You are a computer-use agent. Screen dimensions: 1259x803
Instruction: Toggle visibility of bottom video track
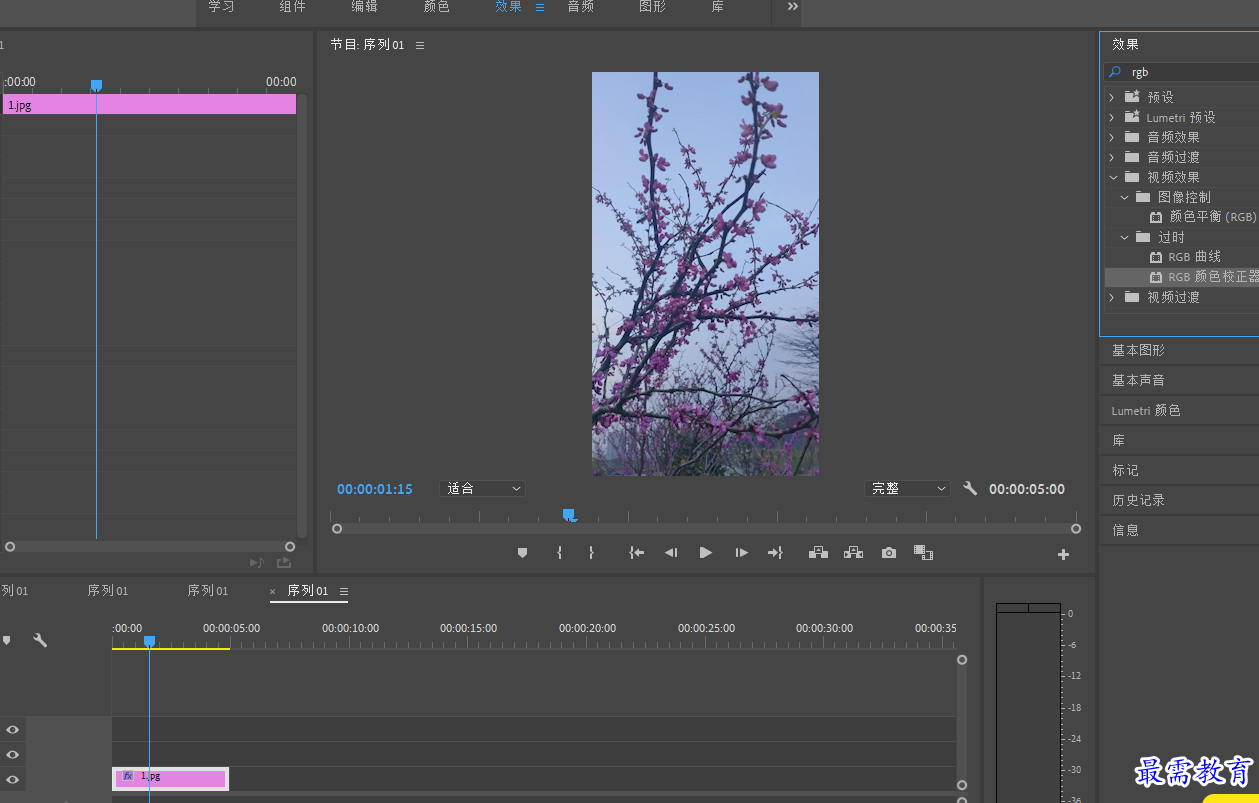point(13,780)
